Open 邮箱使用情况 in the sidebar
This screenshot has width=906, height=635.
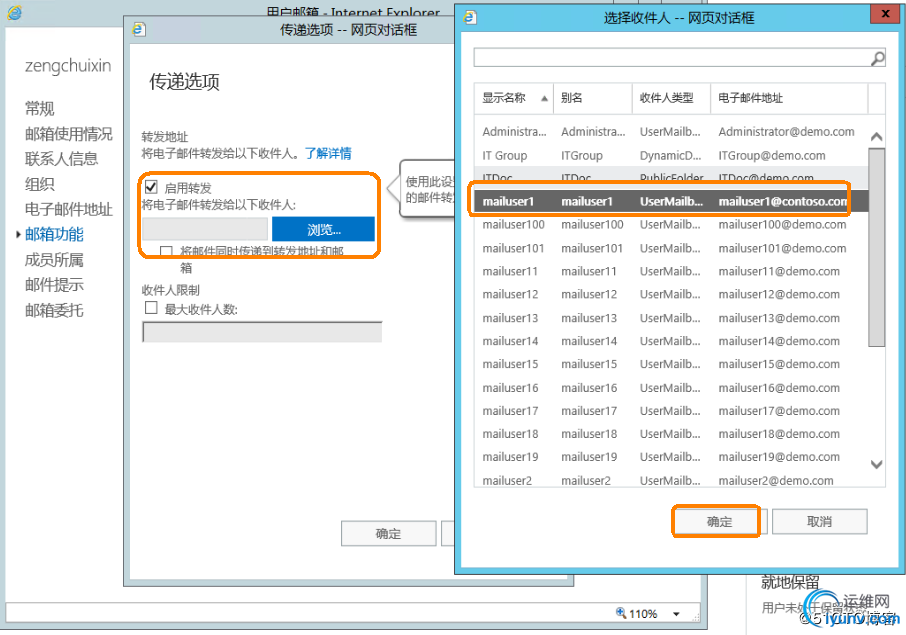[68, 133]
